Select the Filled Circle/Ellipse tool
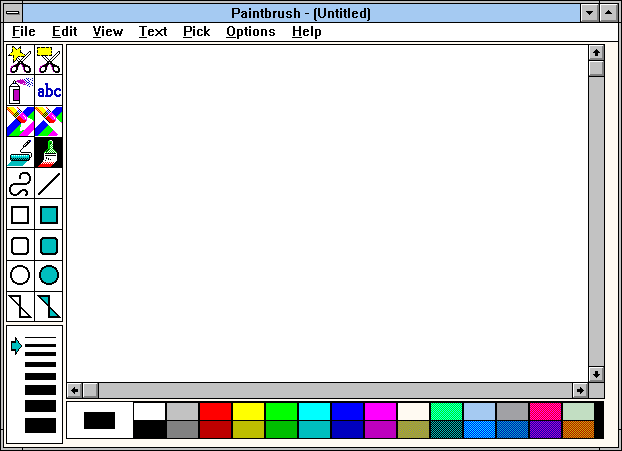 click(x=49, y=276)
